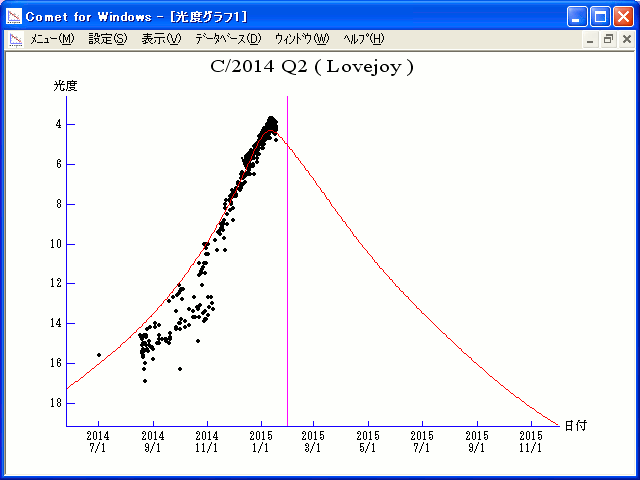Open the 設定(S) settings menu
Image resolution: width=640 pixels, height=480 pixels.
pyautogui.click(x=108, y=39)
